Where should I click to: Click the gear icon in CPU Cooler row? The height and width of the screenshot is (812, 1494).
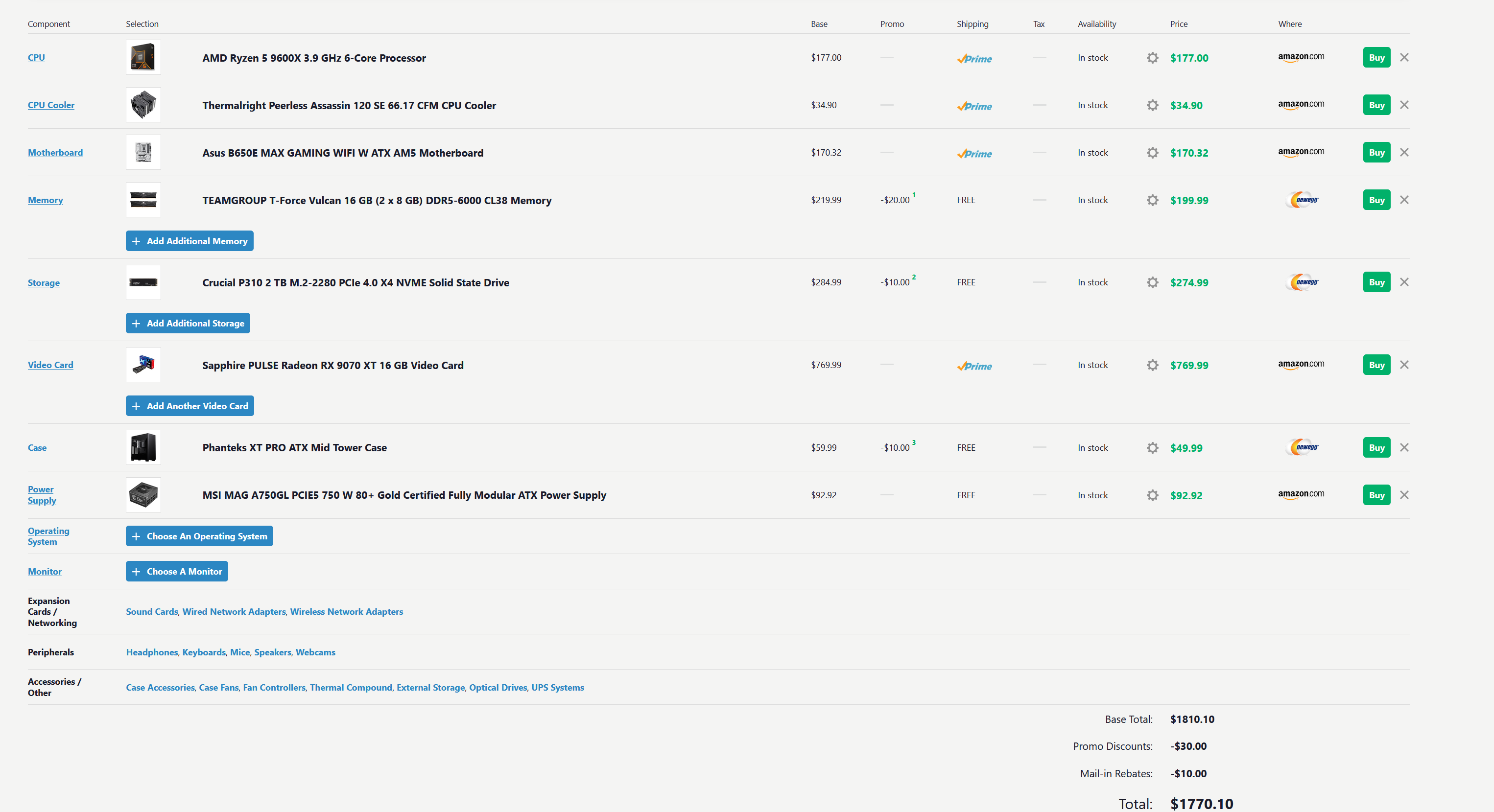click(x=1152, y=105)
